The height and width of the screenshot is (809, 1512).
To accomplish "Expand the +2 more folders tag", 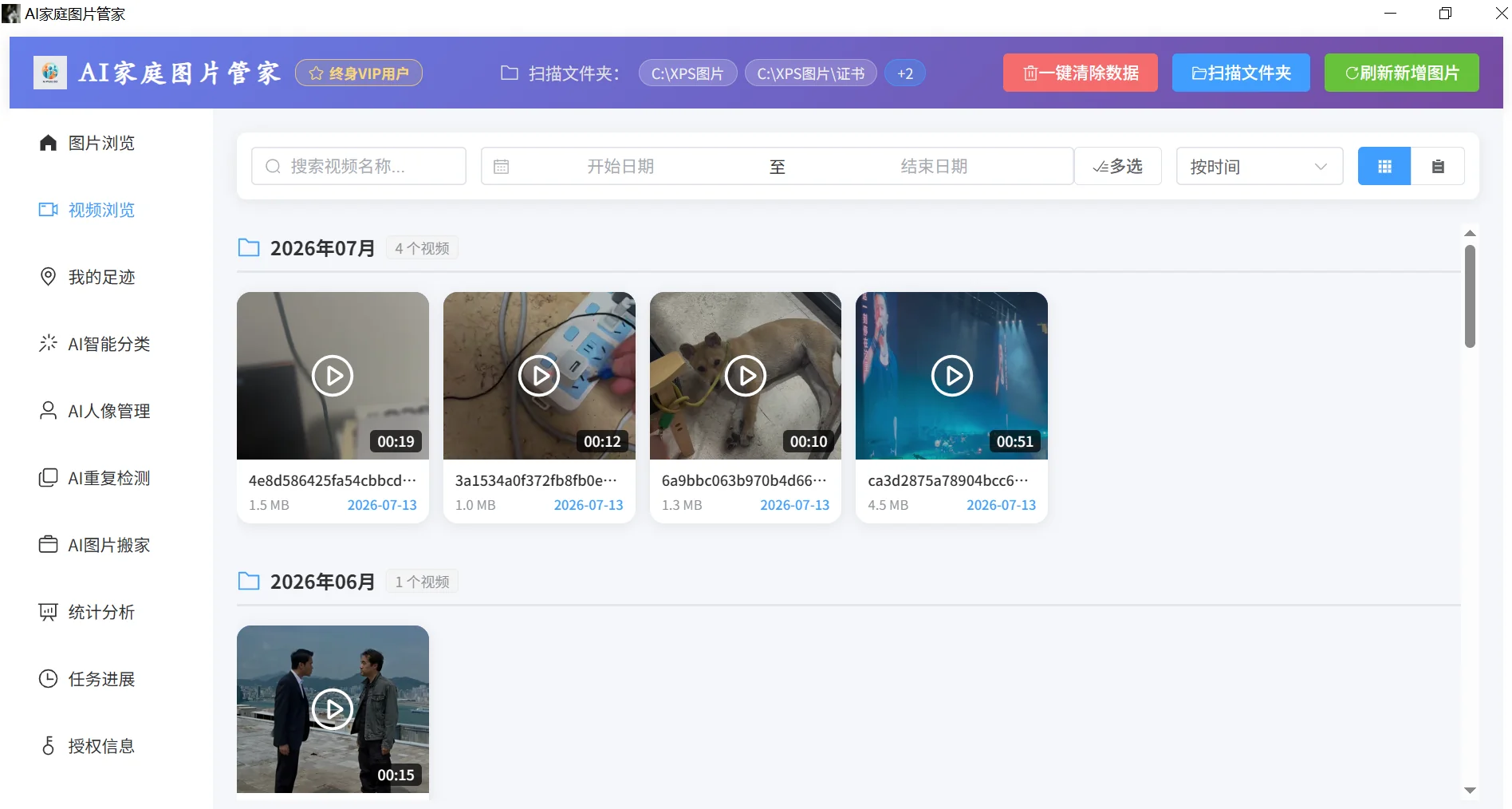I will pyautogui.click(x=905, y=73).
